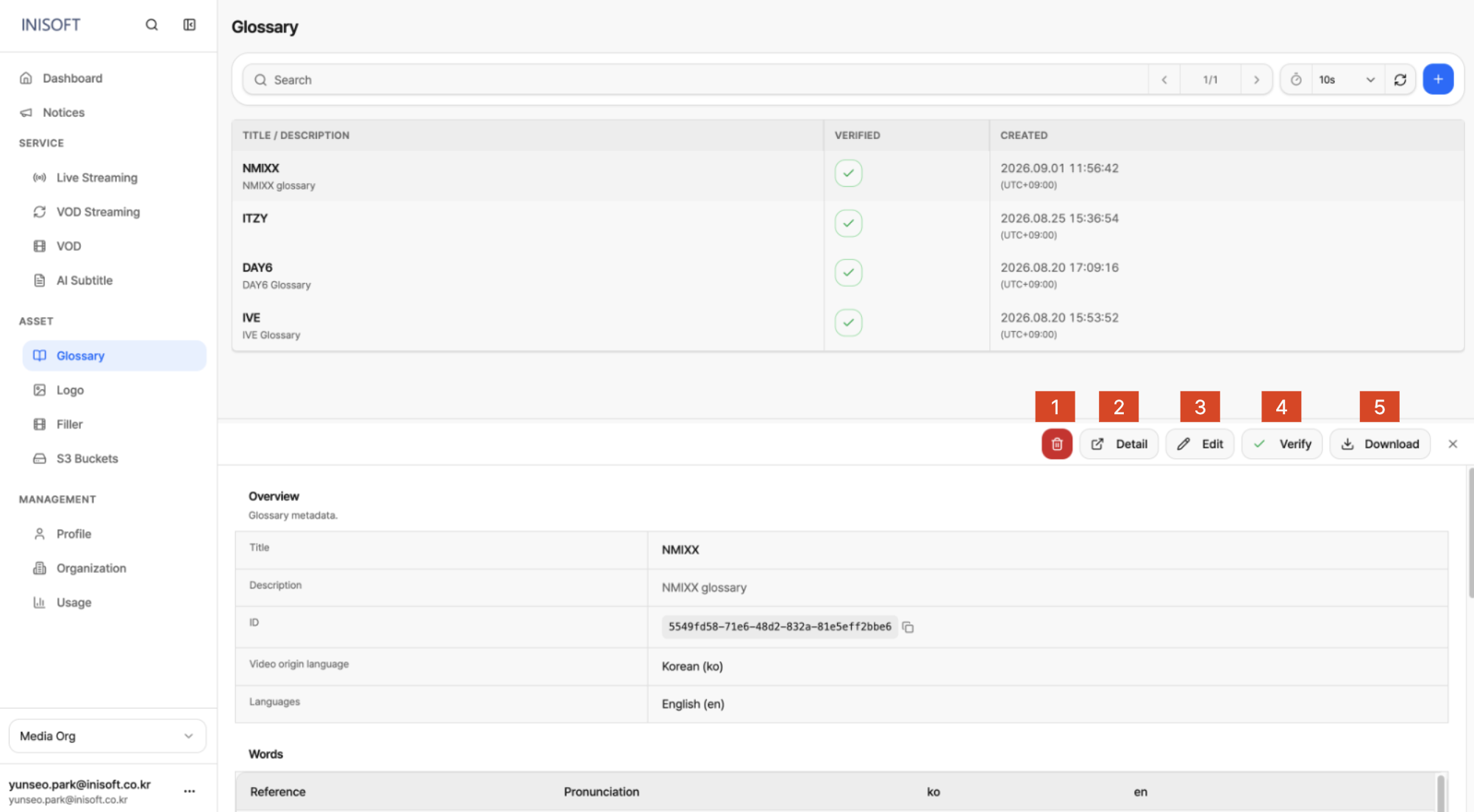Toggle verified checkmark for NMIXX
Viewport: 1474px width, 812px height.
pyautogui.click(x=849, y=174)
